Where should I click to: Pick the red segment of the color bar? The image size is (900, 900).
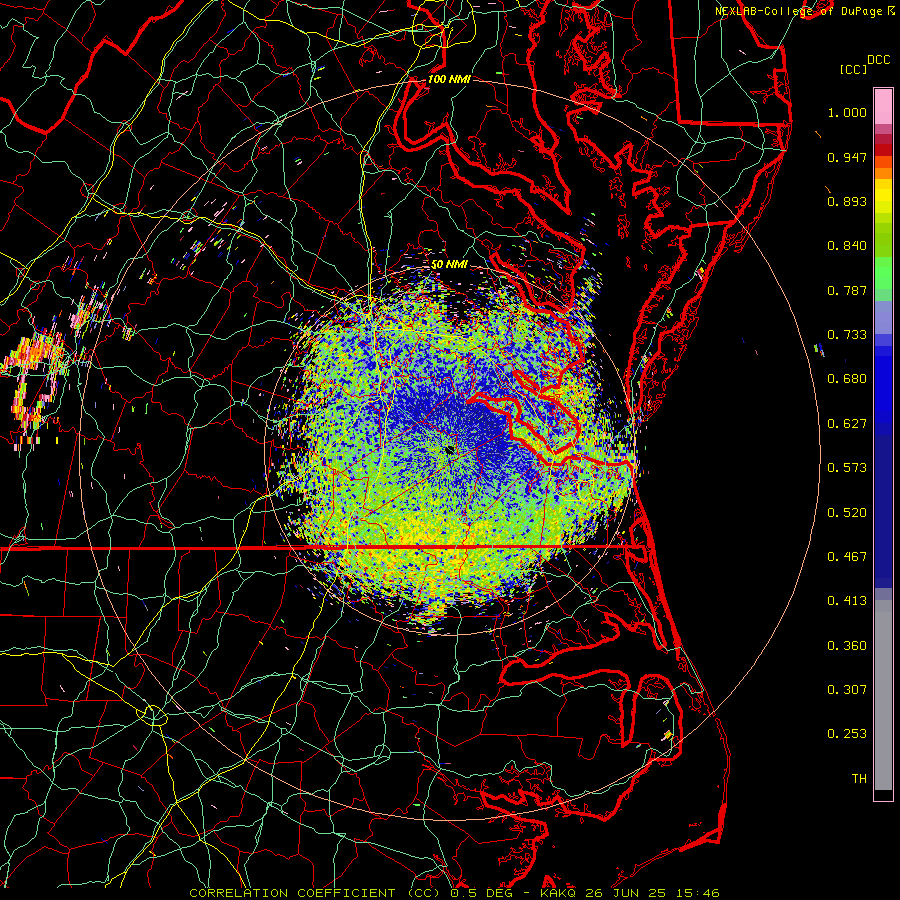click(883, 150)
